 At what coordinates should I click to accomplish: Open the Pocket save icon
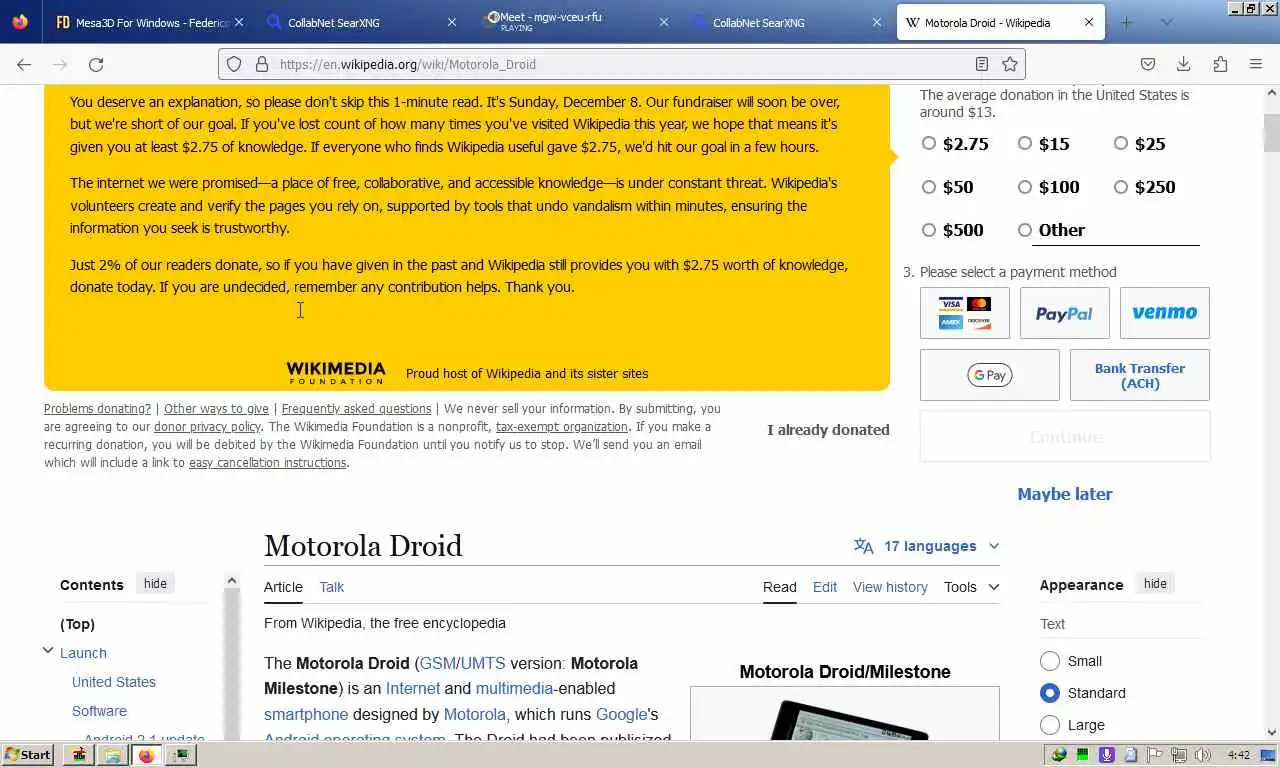1148,64
